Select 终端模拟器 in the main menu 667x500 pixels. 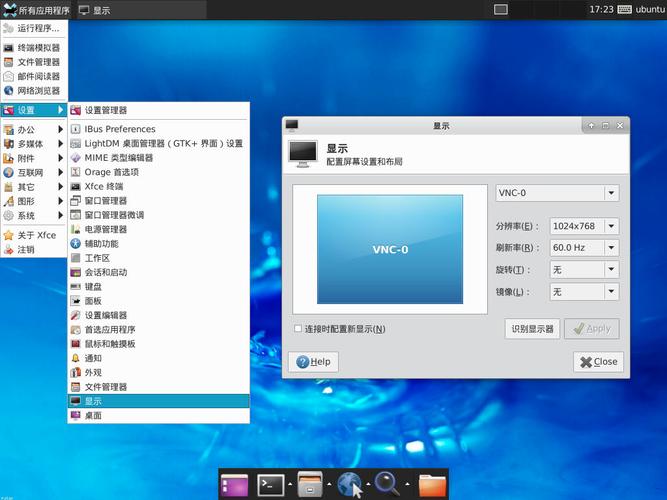coord(34,48)
